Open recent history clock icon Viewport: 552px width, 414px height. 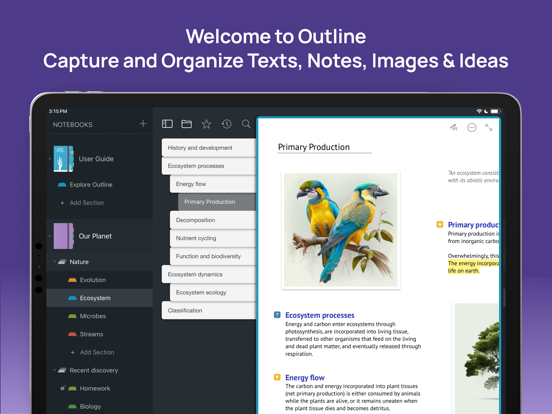tap(226, 124)
